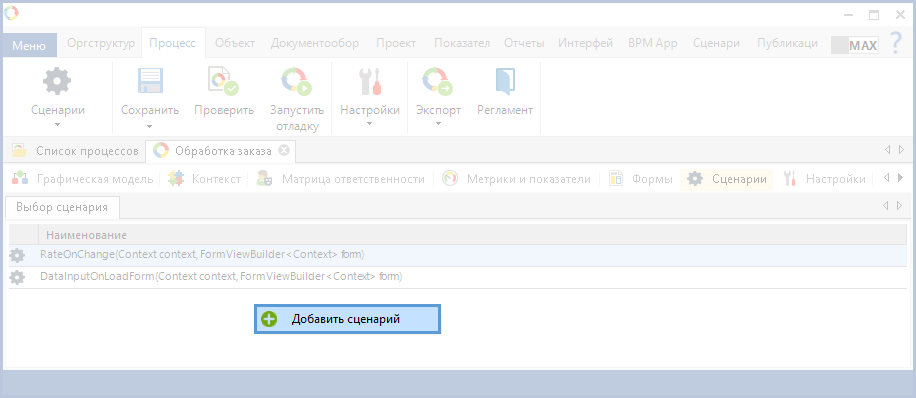Viewport: 916px width, 398px height.
Task: Close the Обработка заказа tab
Action: [284, 151]
